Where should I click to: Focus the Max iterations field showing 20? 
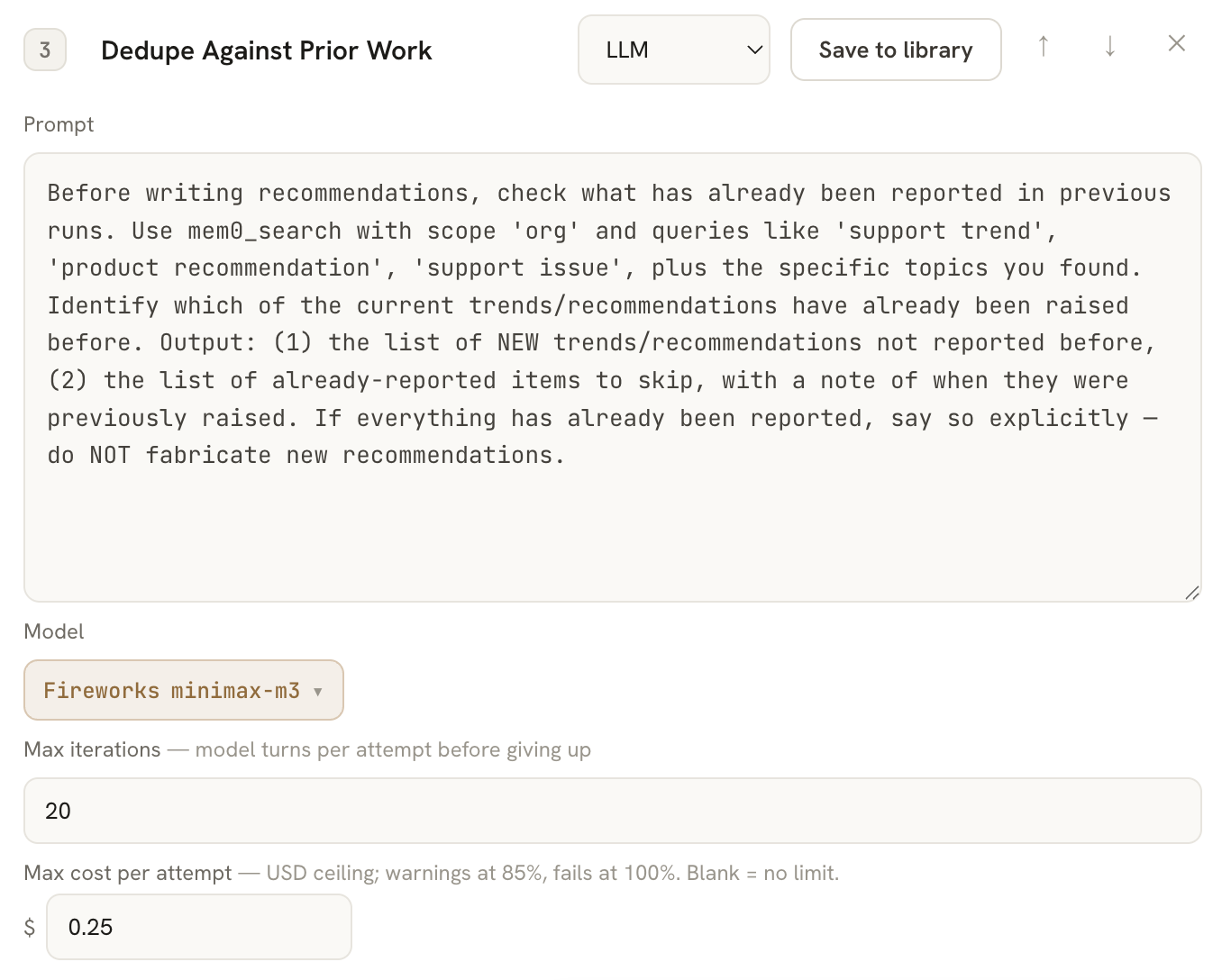click(613, 811)
